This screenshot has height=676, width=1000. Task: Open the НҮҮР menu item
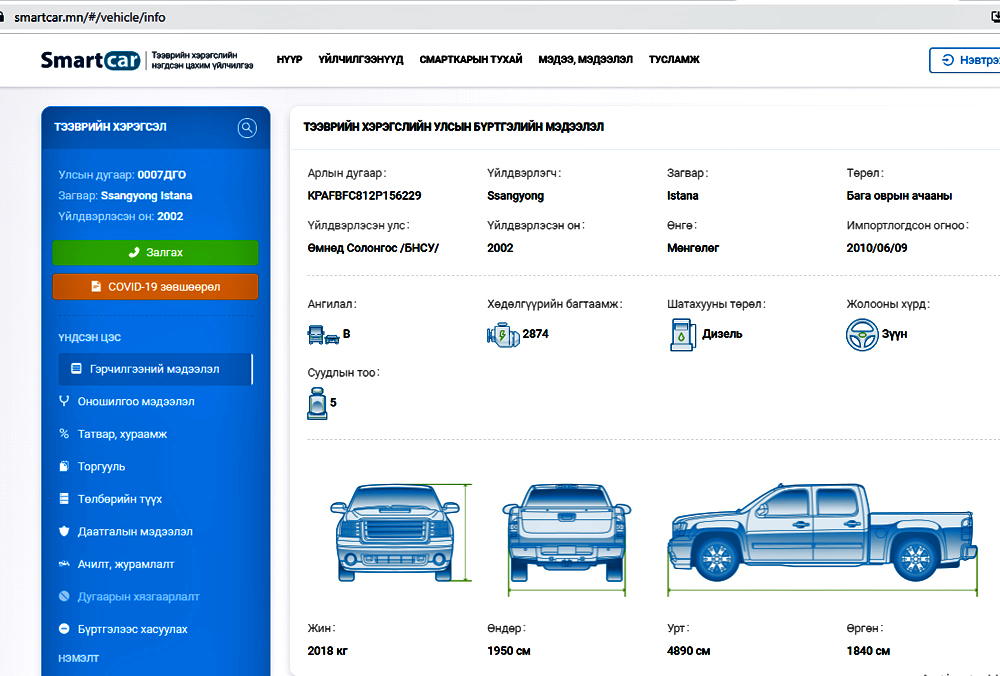pos(289,60)
